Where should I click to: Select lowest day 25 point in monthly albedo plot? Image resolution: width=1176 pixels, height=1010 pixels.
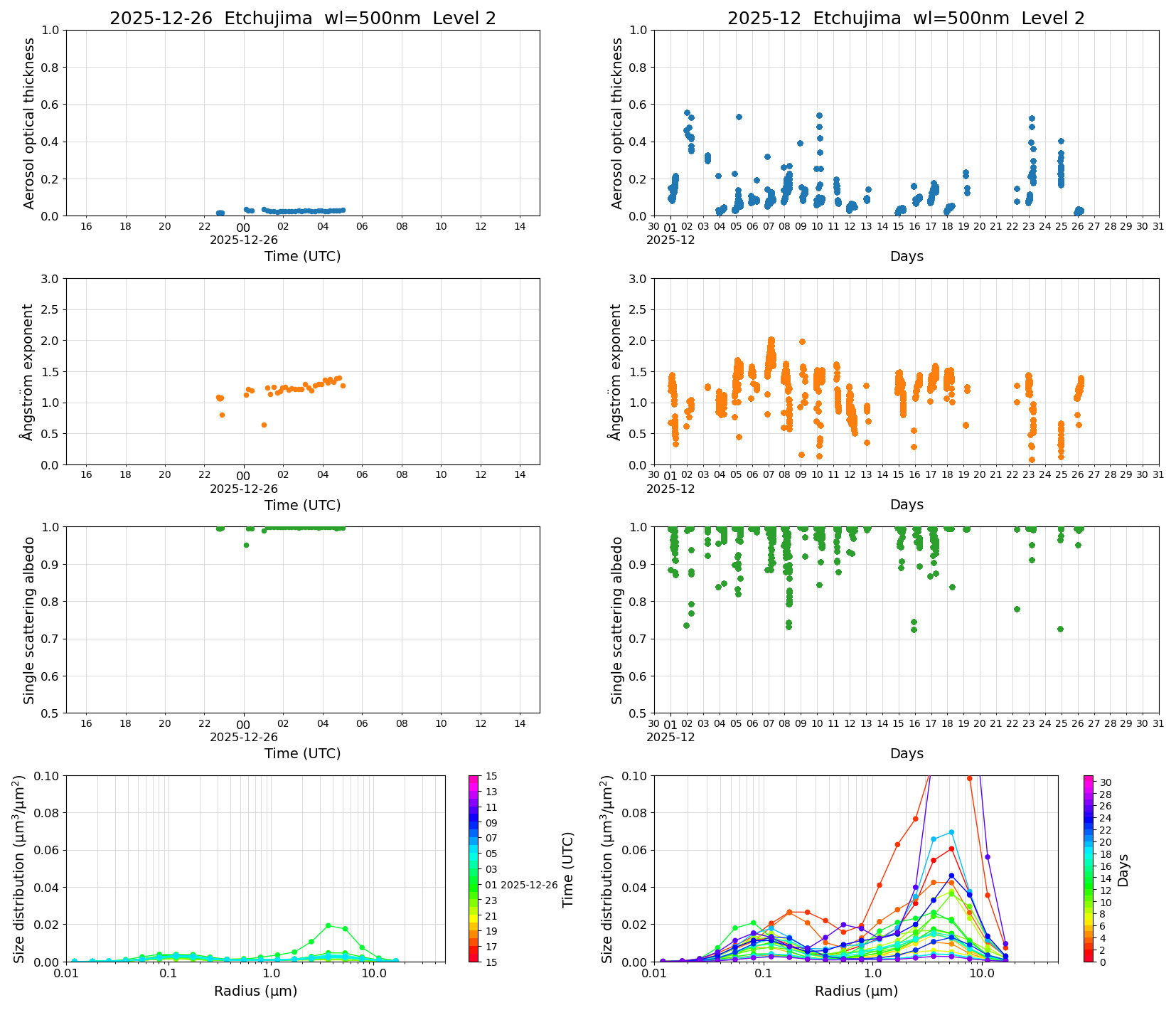tap(1060, 629)
